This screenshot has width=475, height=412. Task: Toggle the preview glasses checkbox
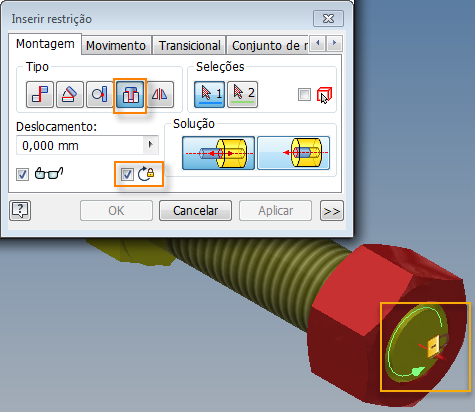(22, 174)
